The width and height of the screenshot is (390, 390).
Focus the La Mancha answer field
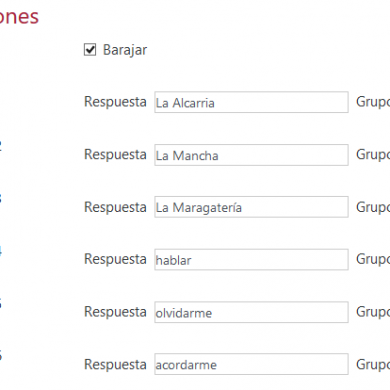(x=251, y=155)
